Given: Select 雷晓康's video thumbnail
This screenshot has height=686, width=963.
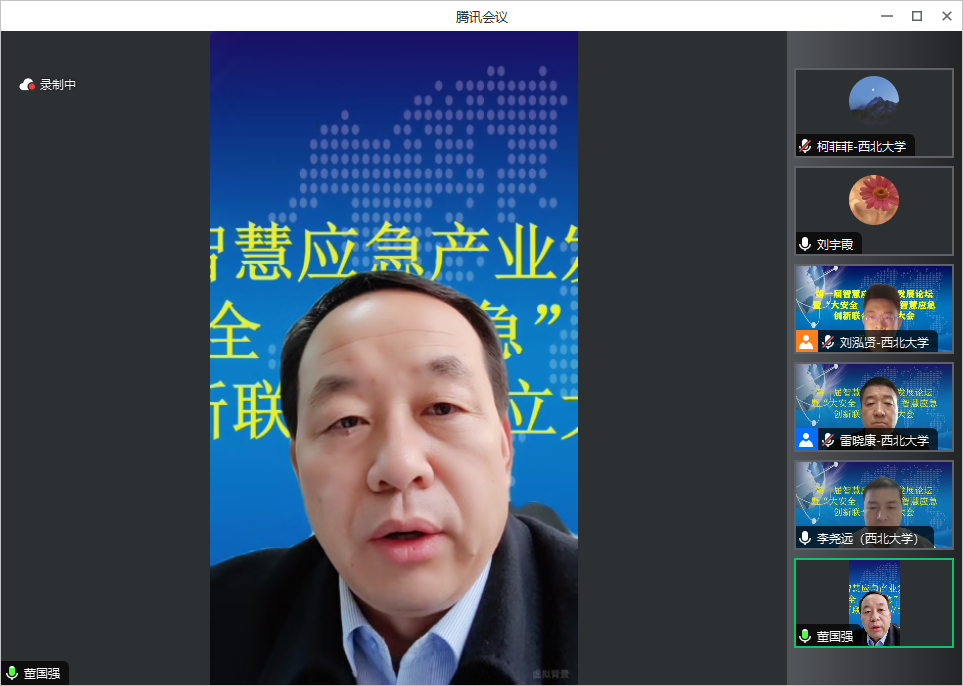Looking at the screenshot, I should (873, 398).
